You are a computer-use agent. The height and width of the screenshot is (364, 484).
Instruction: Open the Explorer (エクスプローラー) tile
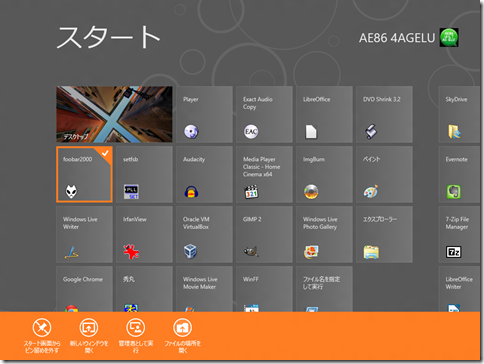384,234
